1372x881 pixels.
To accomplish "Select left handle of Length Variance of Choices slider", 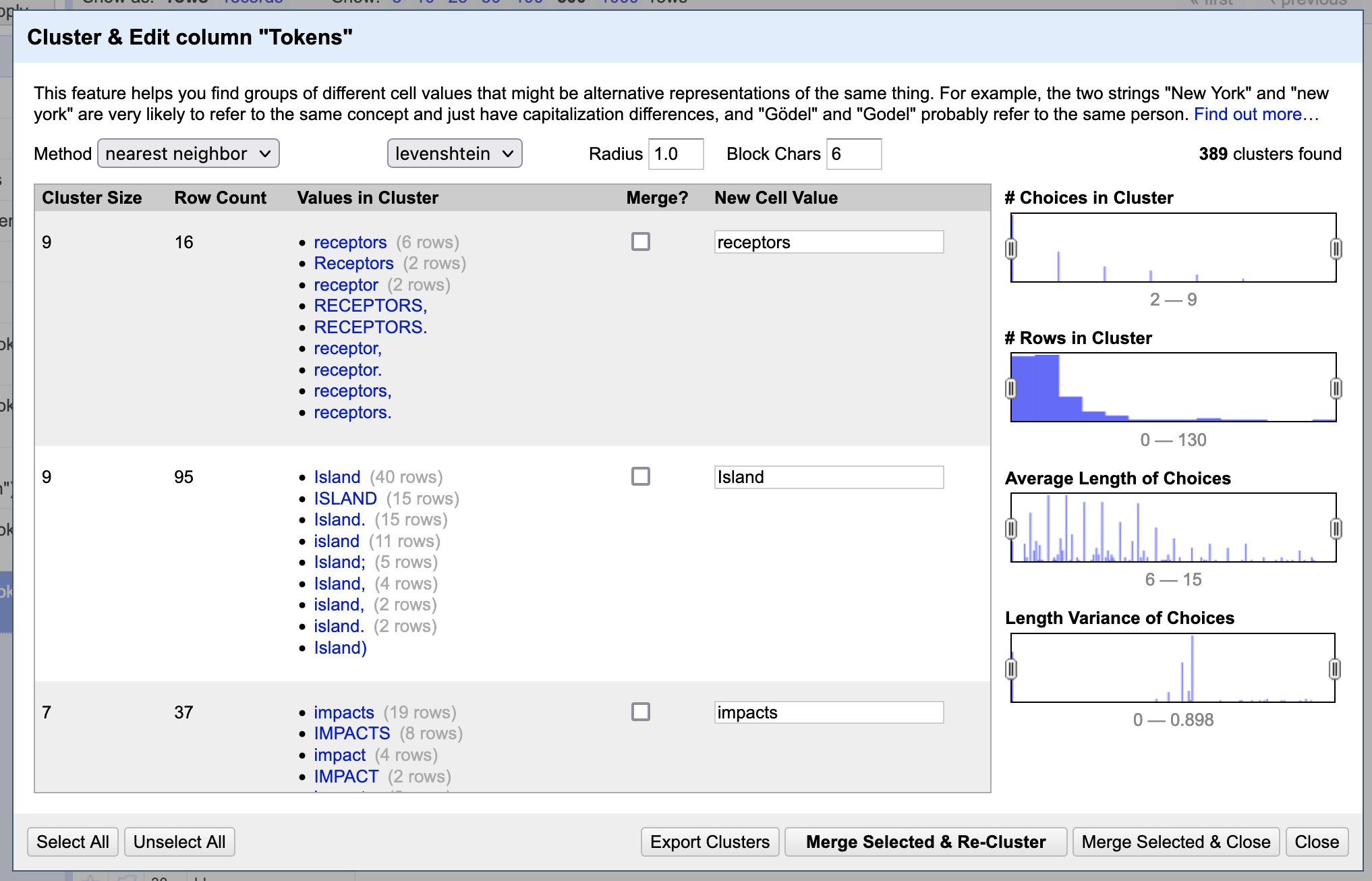I will [x=1010, y=669].
